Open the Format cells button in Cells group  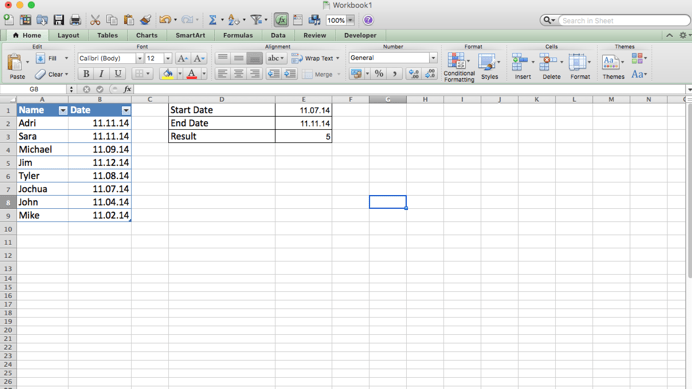coord(579,67)
